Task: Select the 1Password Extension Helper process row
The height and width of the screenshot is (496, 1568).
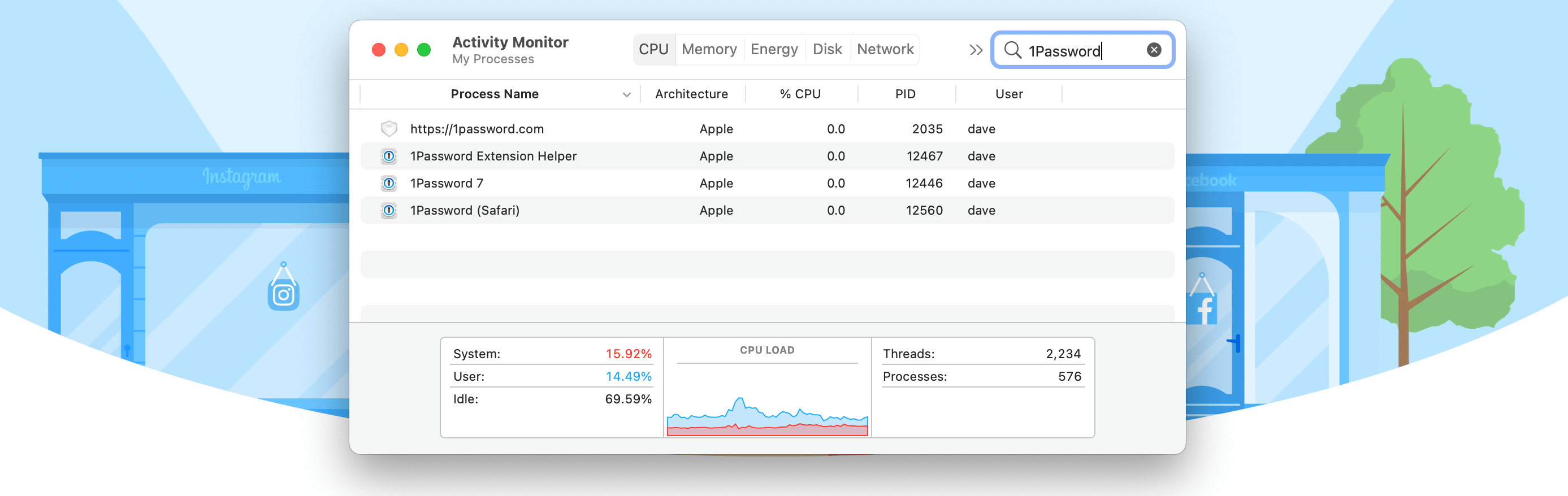Action: click(x=767, y=156)
